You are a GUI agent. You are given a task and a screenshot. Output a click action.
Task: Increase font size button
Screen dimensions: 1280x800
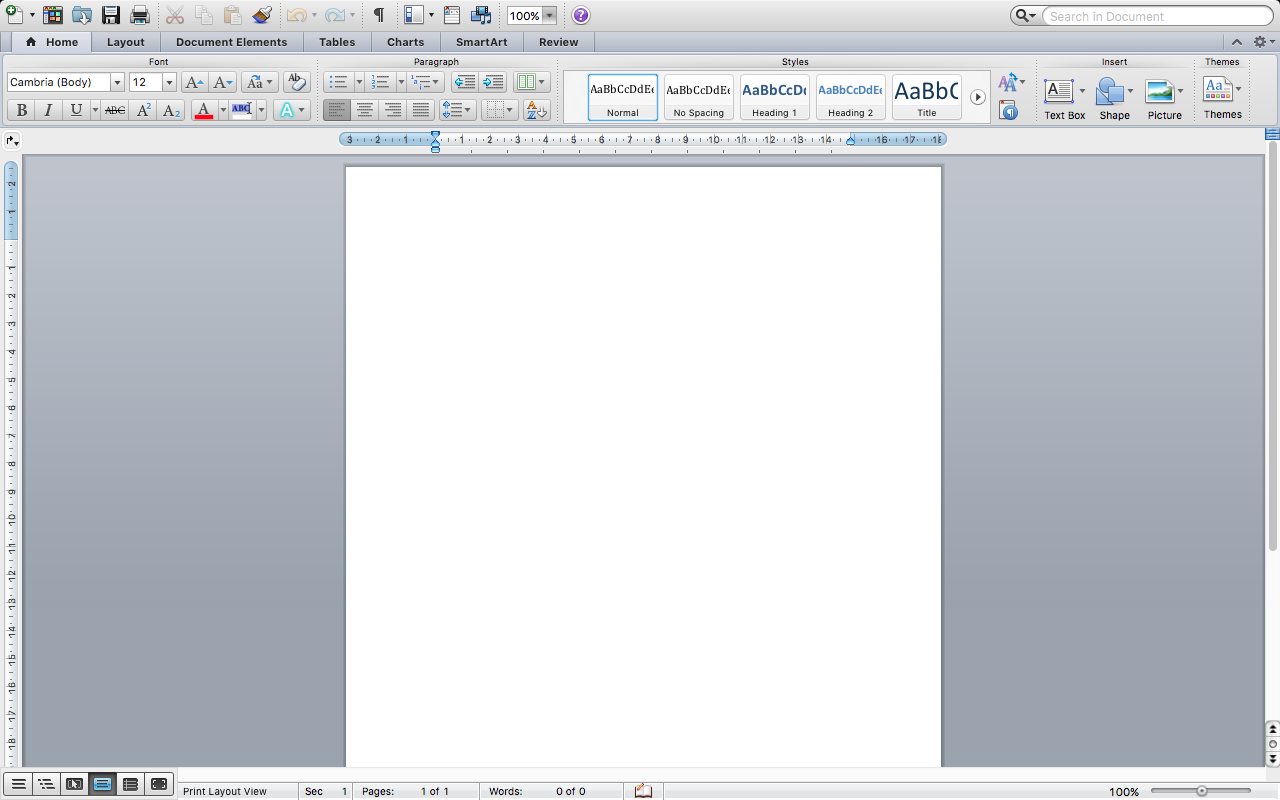click(195, 82)
